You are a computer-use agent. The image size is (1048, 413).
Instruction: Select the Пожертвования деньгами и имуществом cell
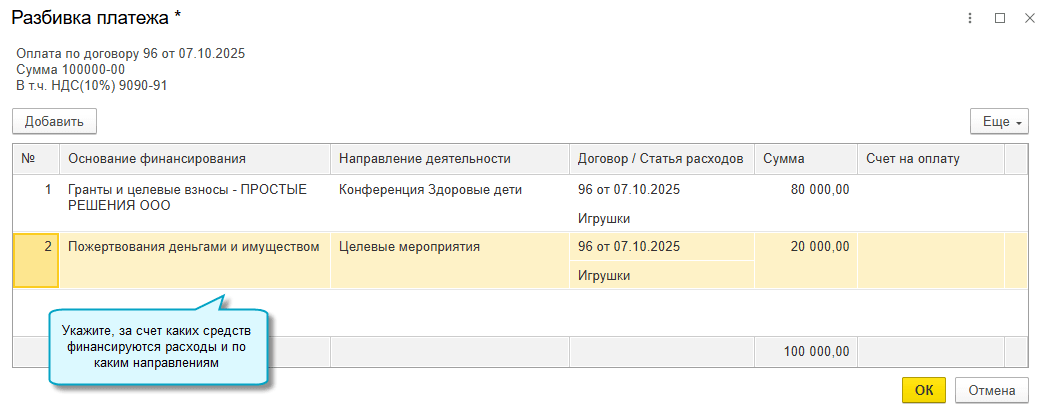[194, 247]
